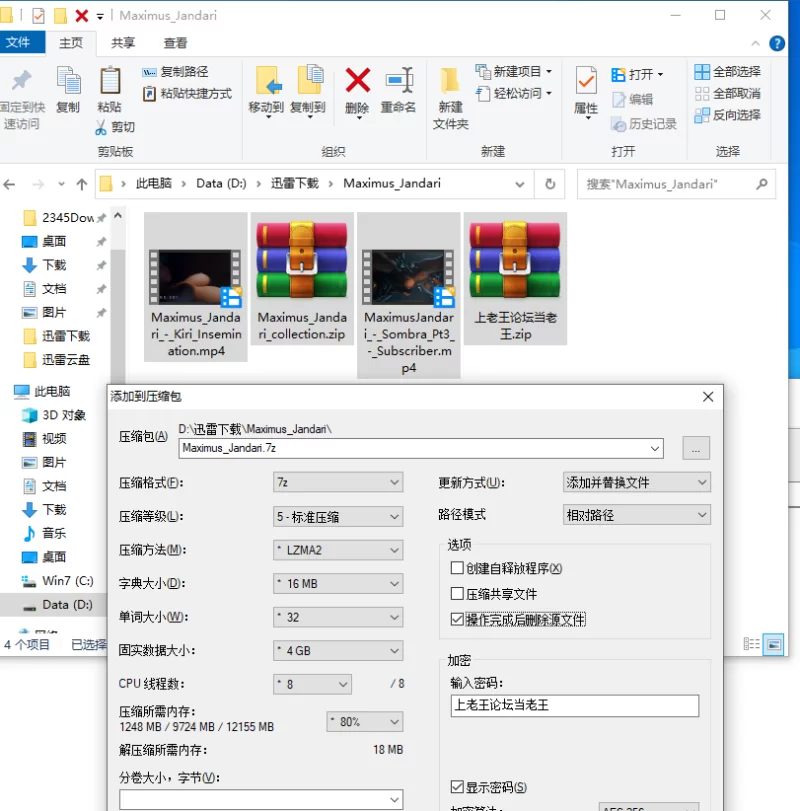Click Copy Path (复制路径)
Viewport: 800px width, 811px height.
tap(175, 72)
